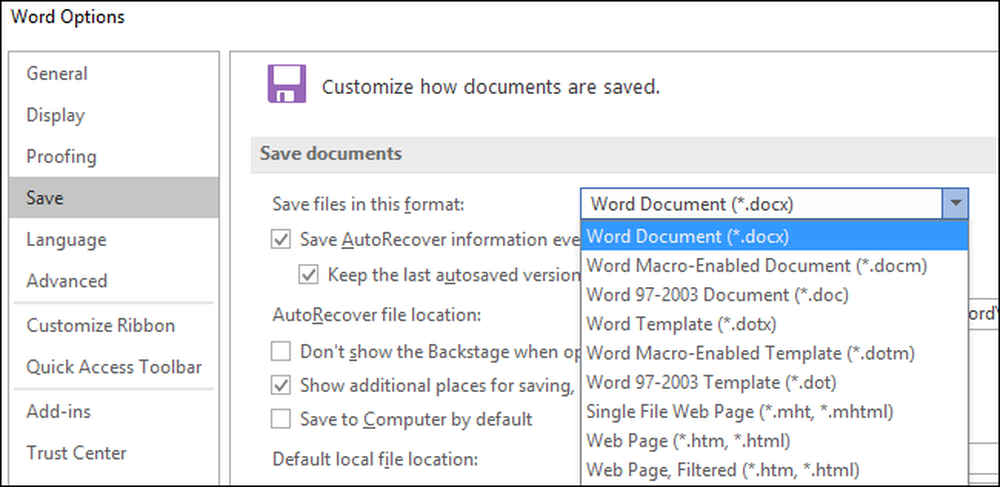Click the purple floppy disk save icon
1000x487 pixels.
[x=286, y=84]
